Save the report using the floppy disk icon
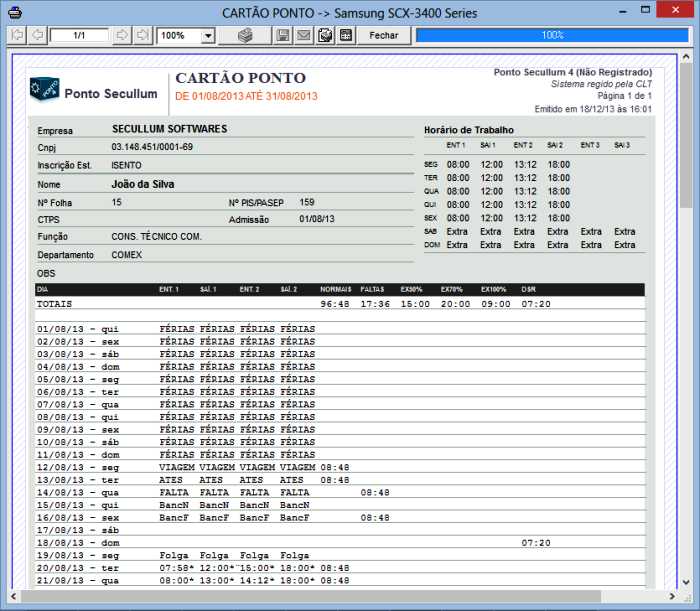This screenshot has height=611, width=700. pos(284,35)
